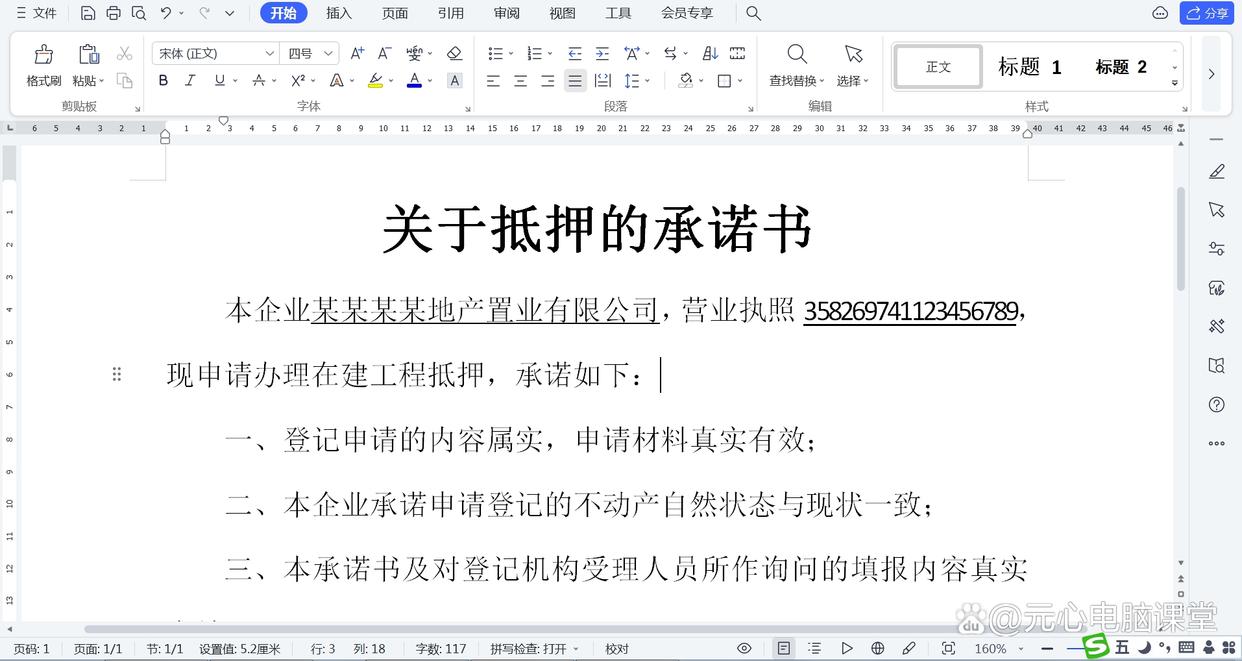Screen dimensions: 1242x661
Task: Click the 分享 (Share) button
Action: (1207, 13)
